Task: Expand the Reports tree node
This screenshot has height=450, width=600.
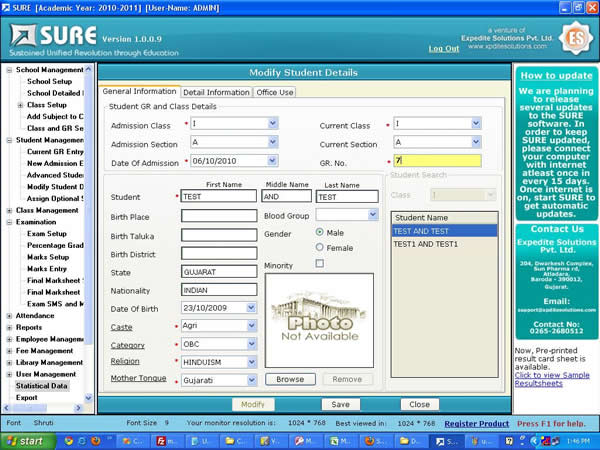Action: point(10,328)
